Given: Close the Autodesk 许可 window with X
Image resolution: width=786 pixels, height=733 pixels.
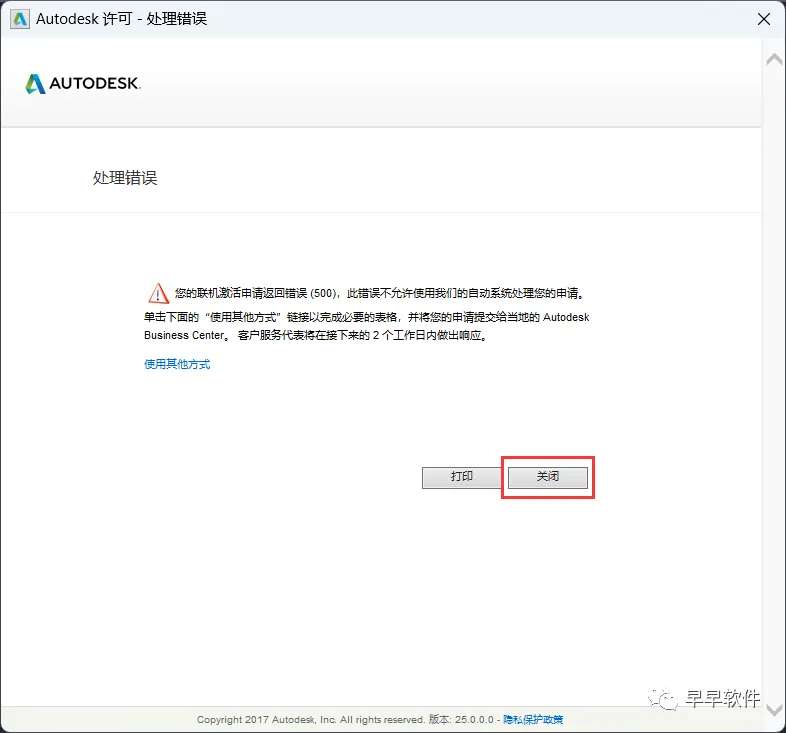Looking at the screenshot, I should point(763,19).
